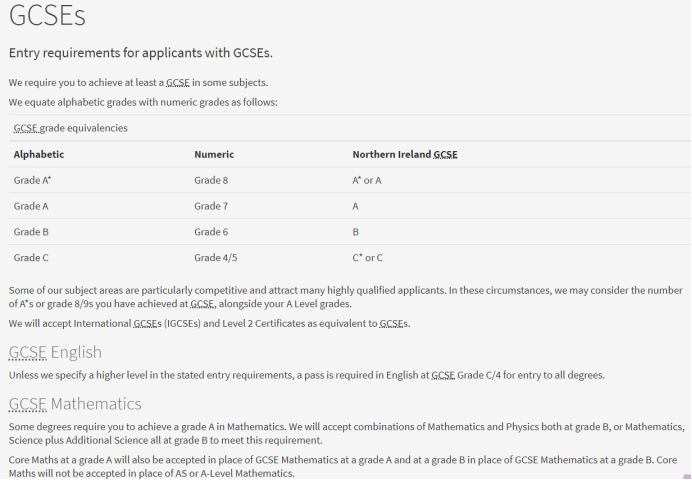Click the "Entry requirements for applicants with GCSEs" subheading
Viewport: 692px width, 480px height.
pos(140,53)
